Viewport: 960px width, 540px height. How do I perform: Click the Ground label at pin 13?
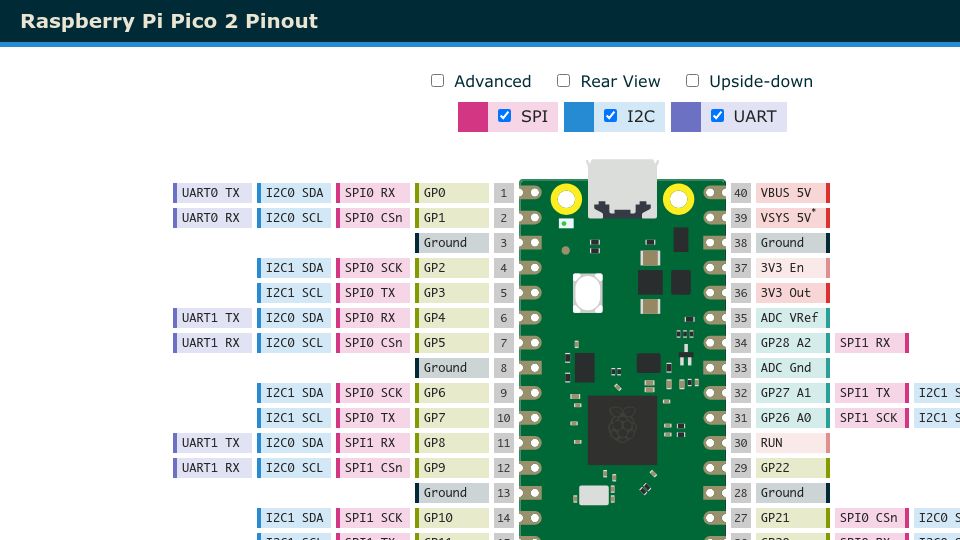pos(452,493)
